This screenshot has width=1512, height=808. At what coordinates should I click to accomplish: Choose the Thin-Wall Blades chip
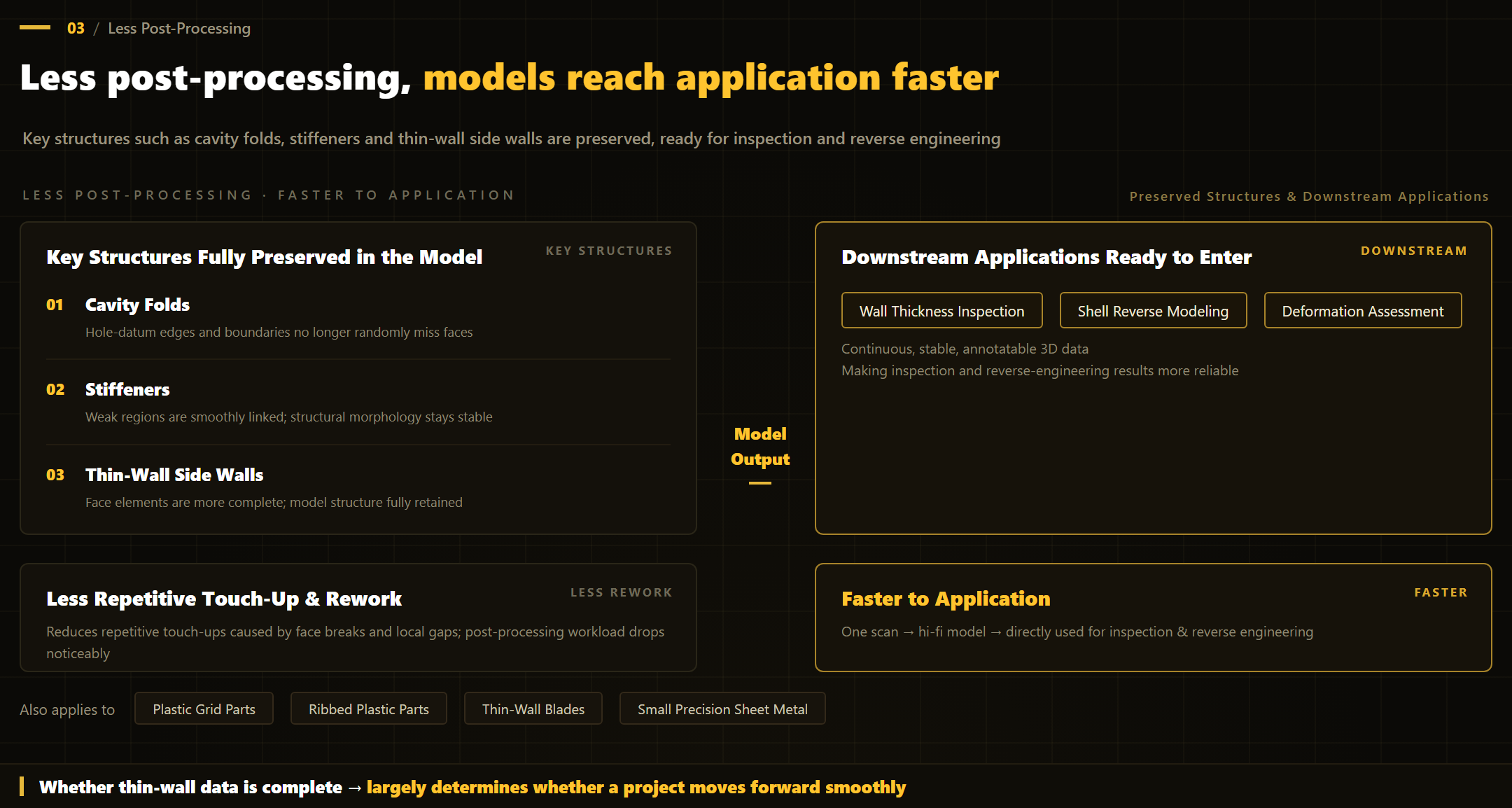533,709
